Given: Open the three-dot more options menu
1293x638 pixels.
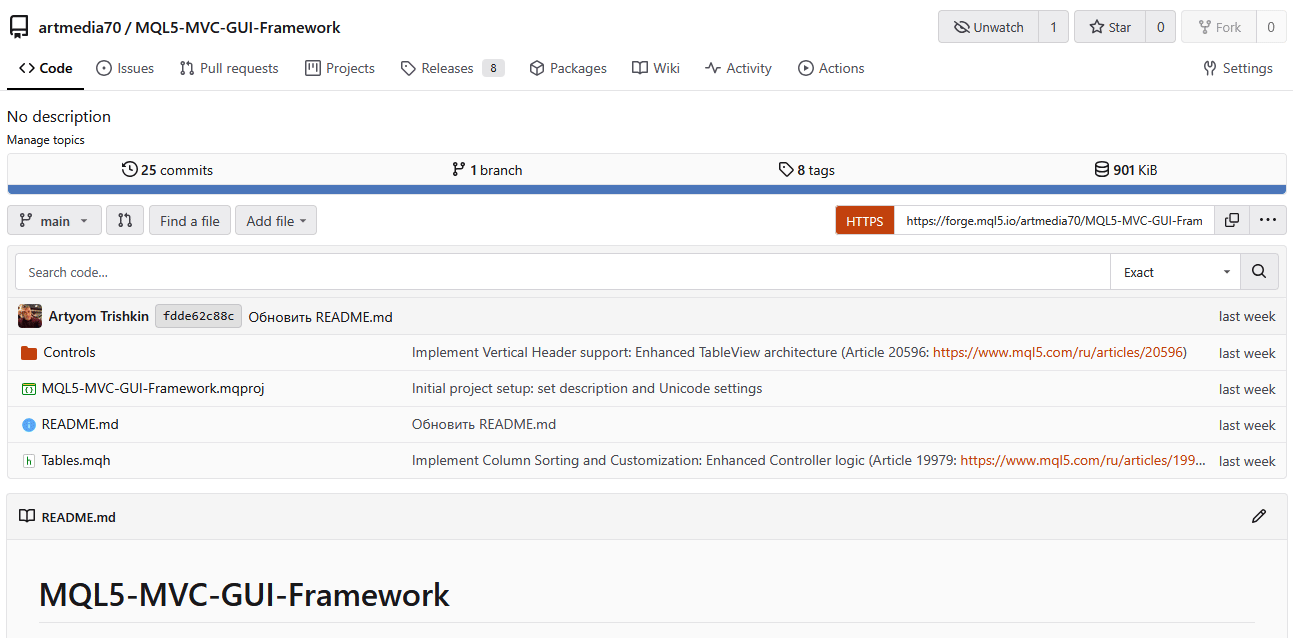Looking at the screenshot, I should (1267, 220).
